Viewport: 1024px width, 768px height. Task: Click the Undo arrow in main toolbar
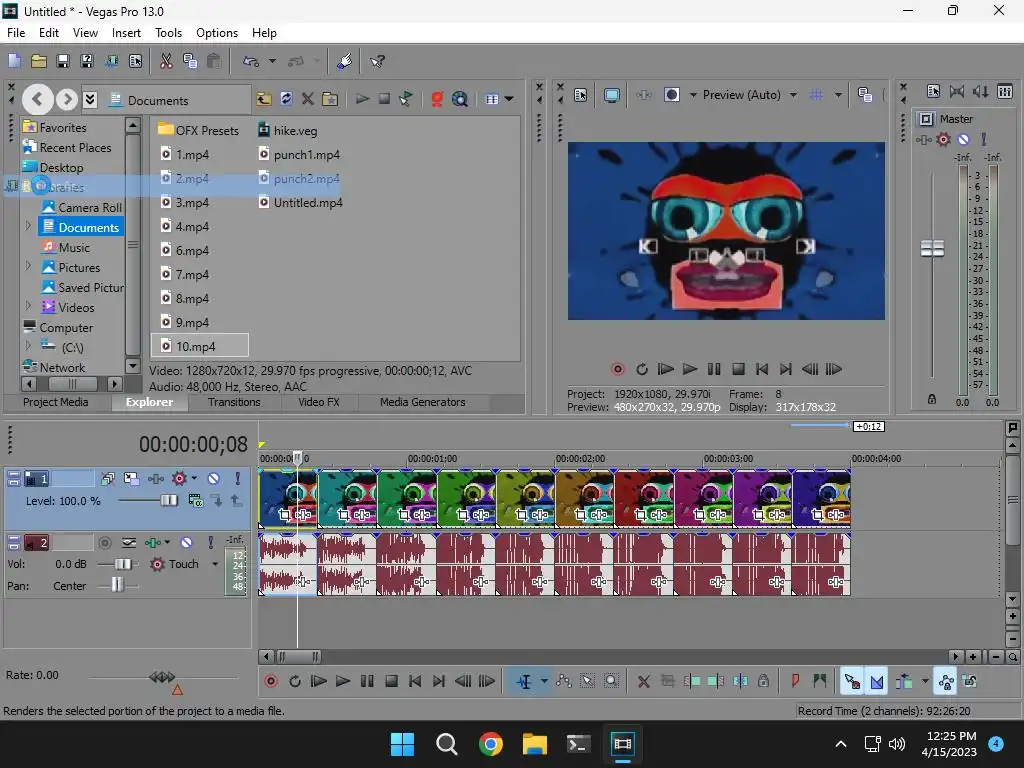click(x=251, y=61)
